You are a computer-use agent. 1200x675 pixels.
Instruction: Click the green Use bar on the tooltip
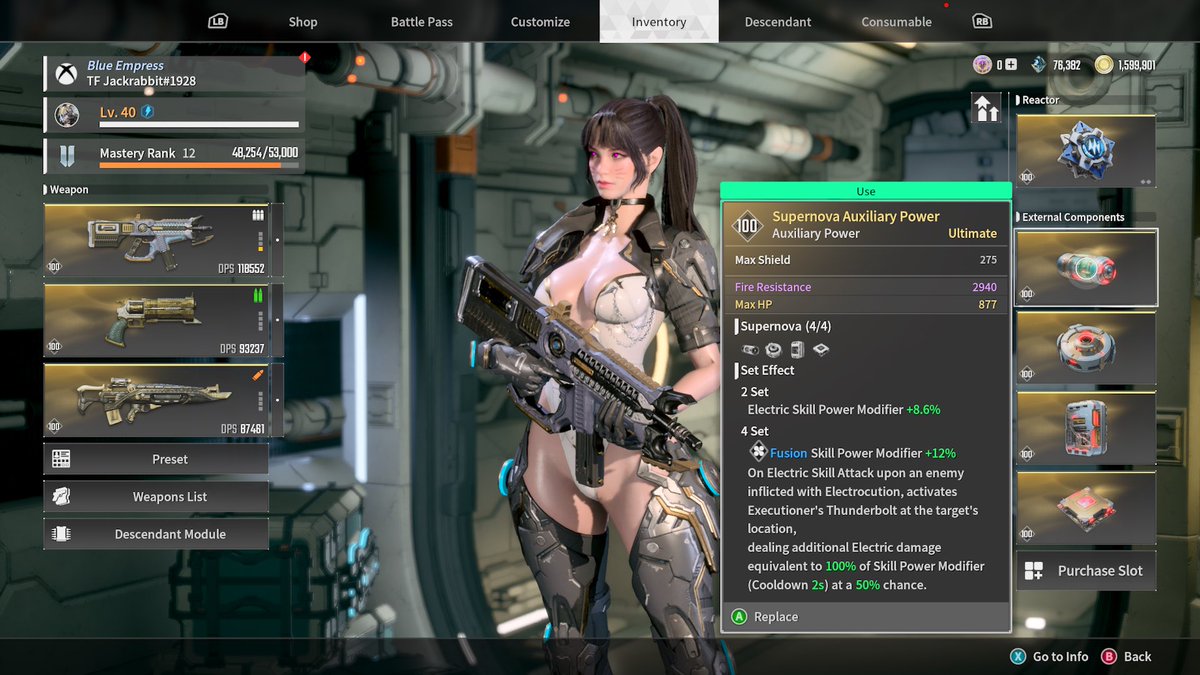[x=866, y=191]
